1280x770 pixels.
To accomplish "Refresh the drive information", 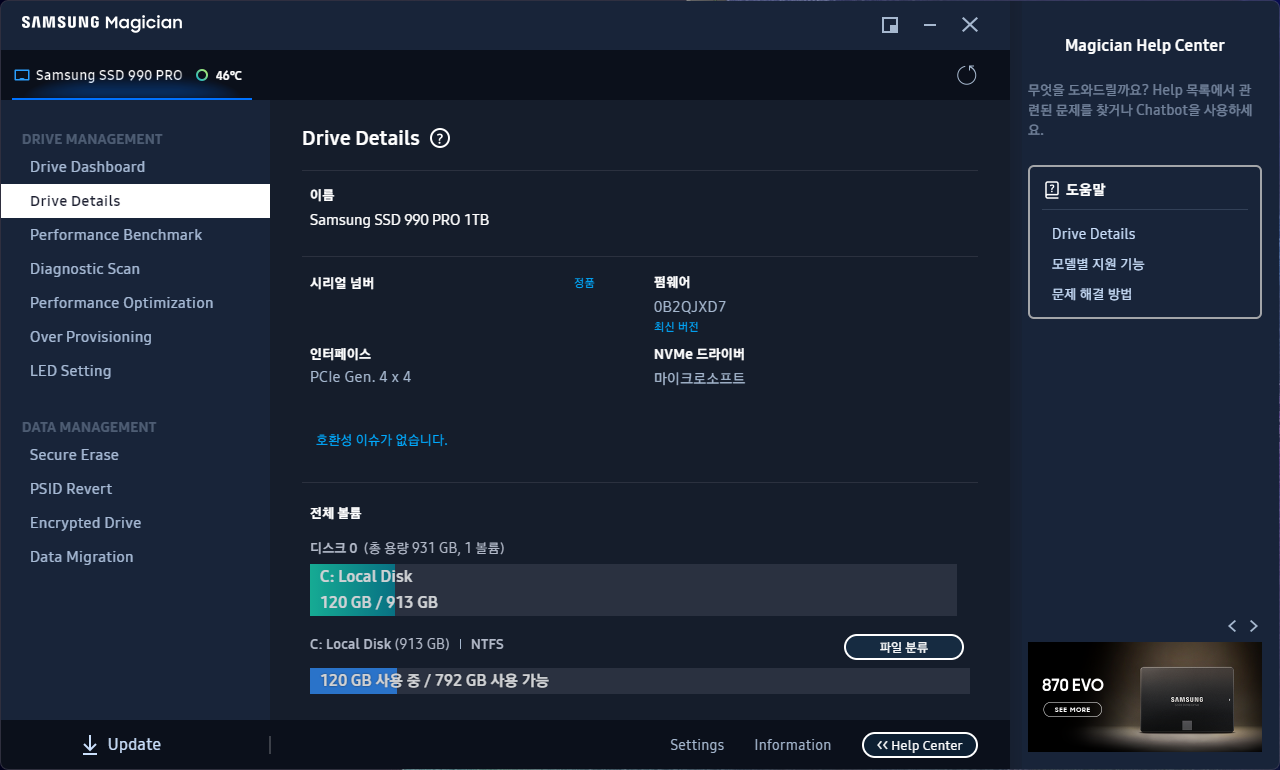I will pyautogui.click(x=966, y=74).
